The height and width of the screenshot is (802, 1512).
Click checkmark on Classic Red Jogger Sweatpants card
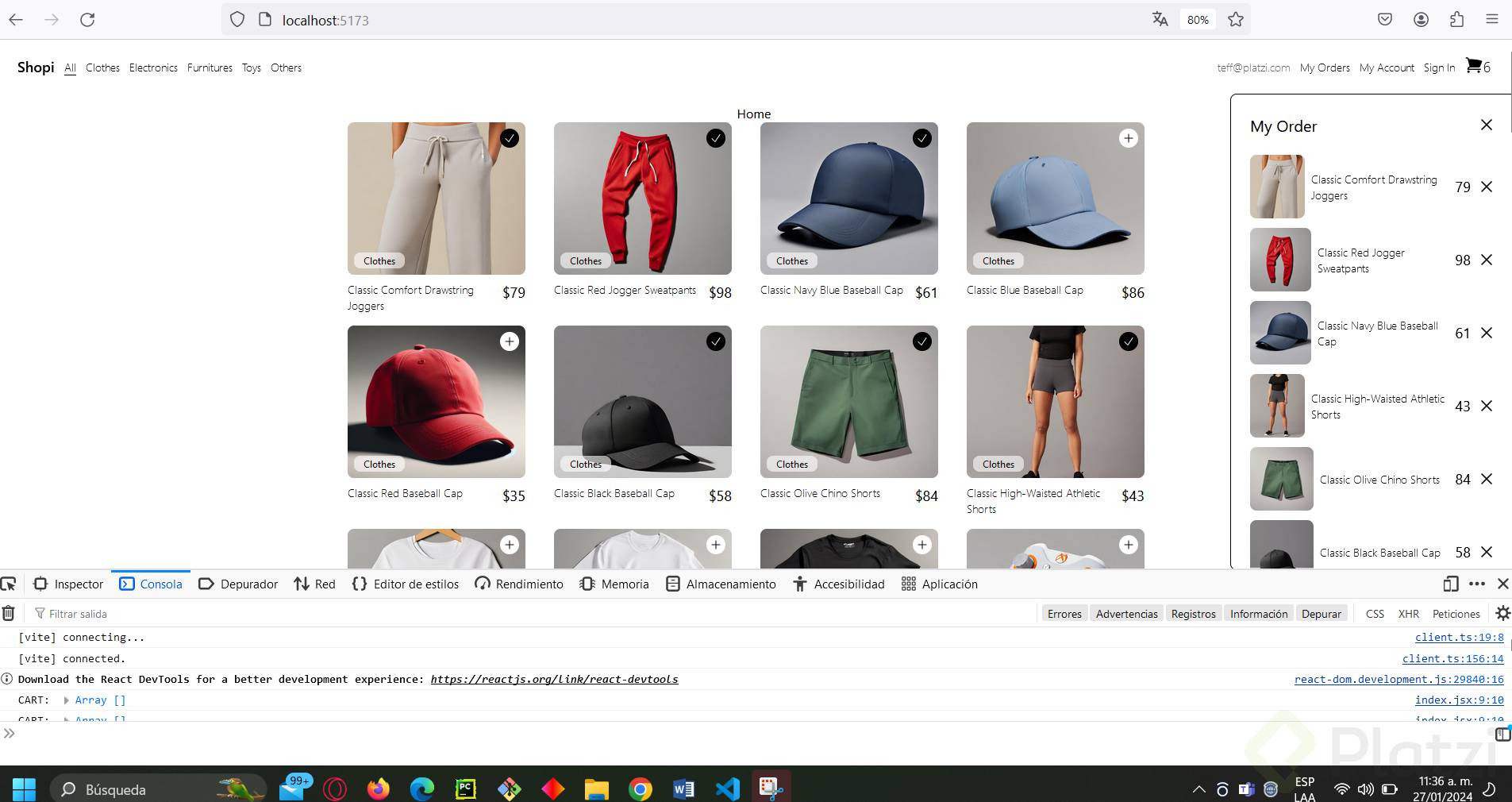[x=715, y=138]
